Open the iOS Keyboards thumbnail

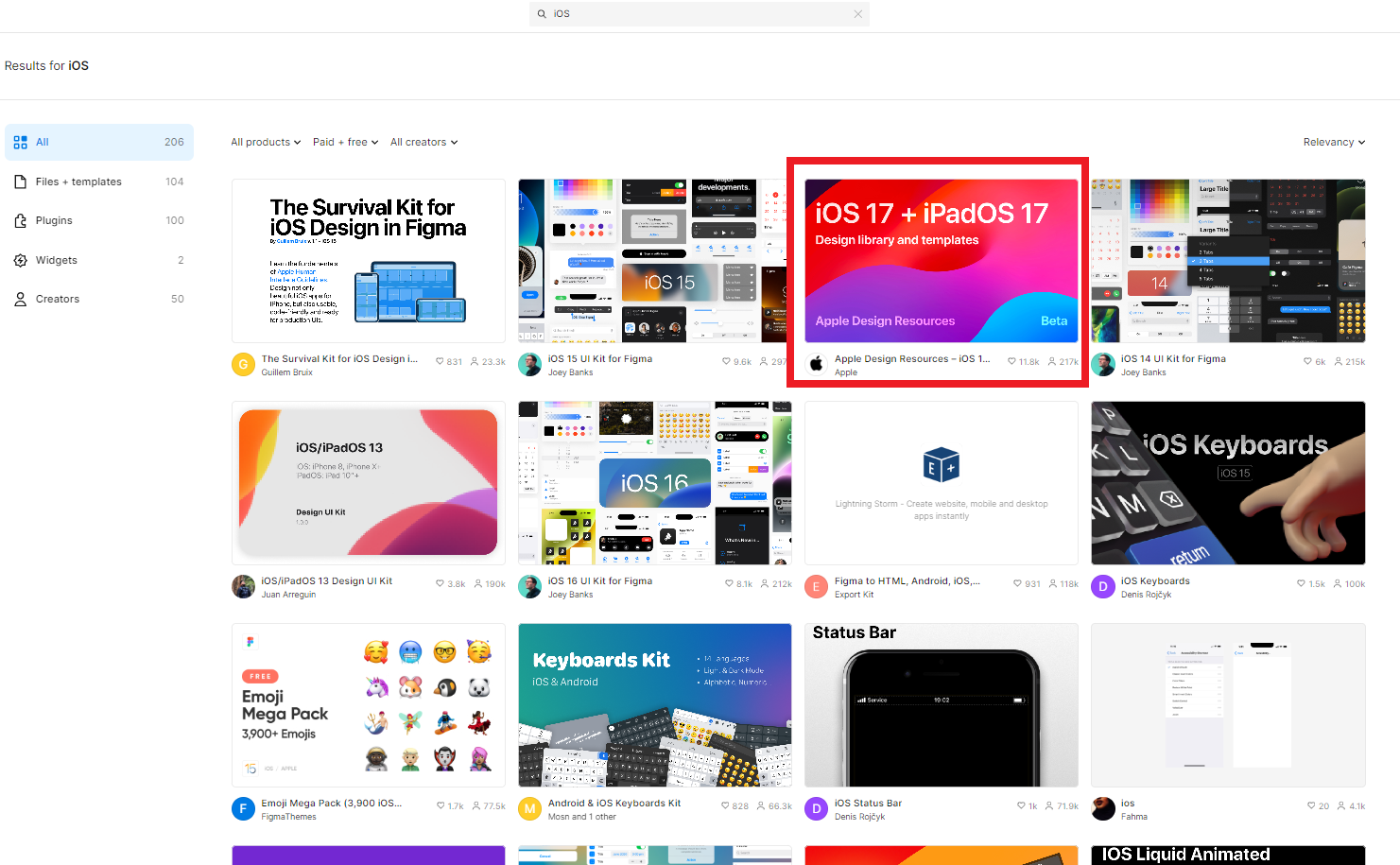tap(1228, 483)
